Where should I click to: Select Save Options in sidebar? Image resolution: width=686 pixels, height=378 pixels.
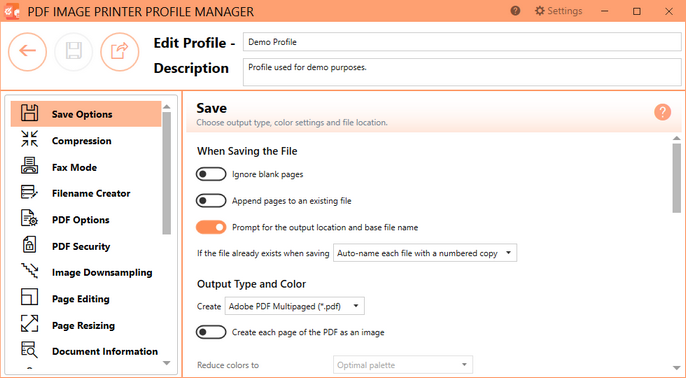tap(86, 114)
